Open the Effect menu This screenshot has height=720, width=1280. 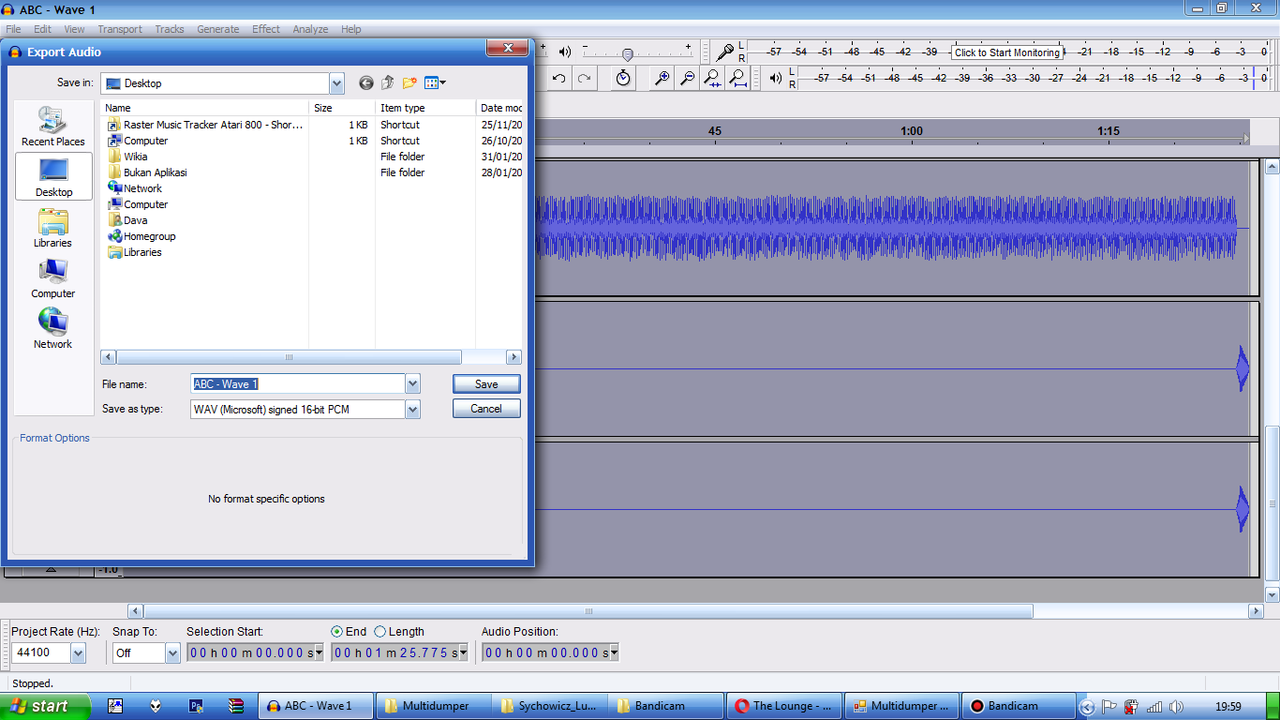(x=266, y=29)
